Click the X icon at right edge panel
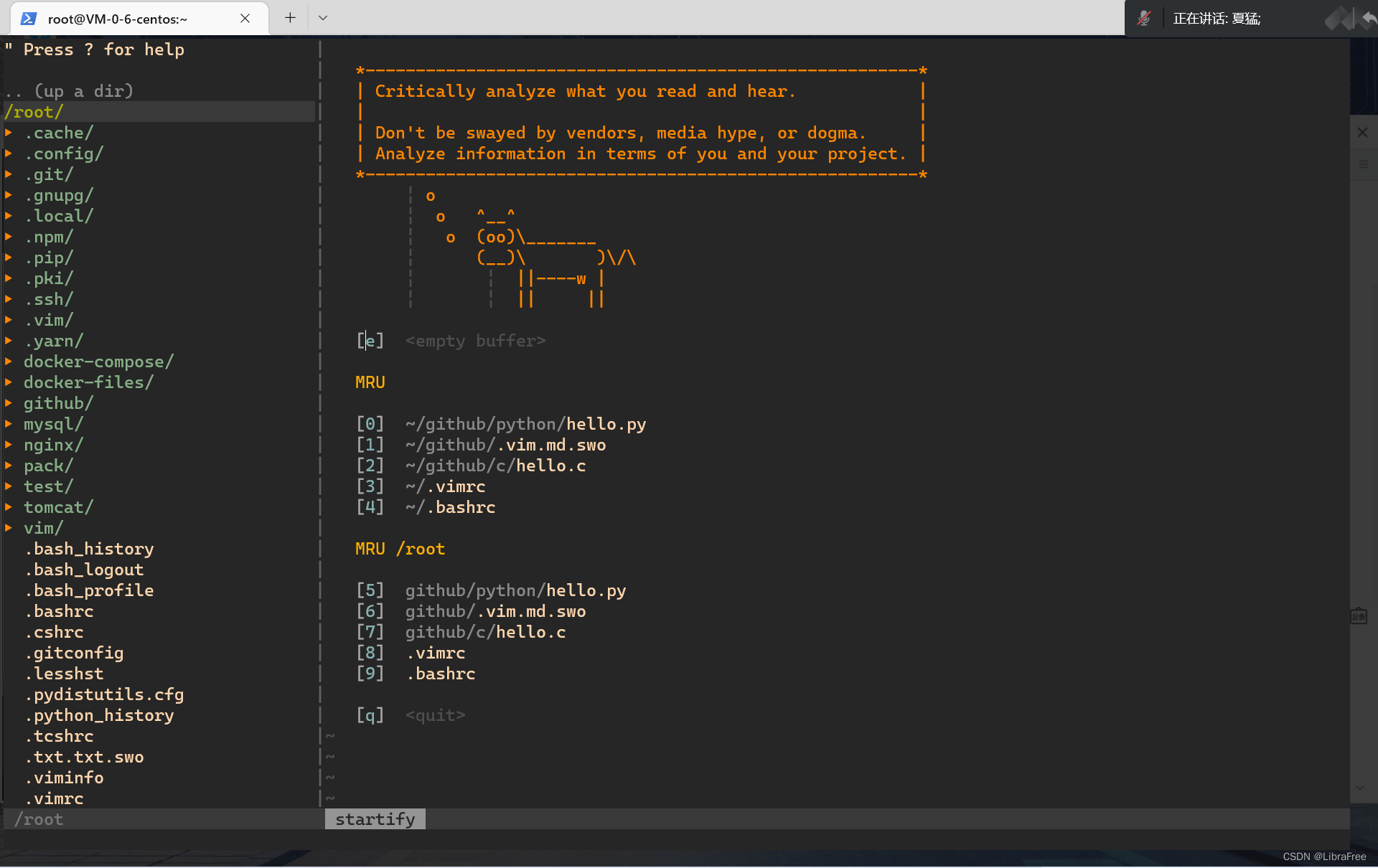Viewport: 1378px width, 868px height. [1362, 133]
